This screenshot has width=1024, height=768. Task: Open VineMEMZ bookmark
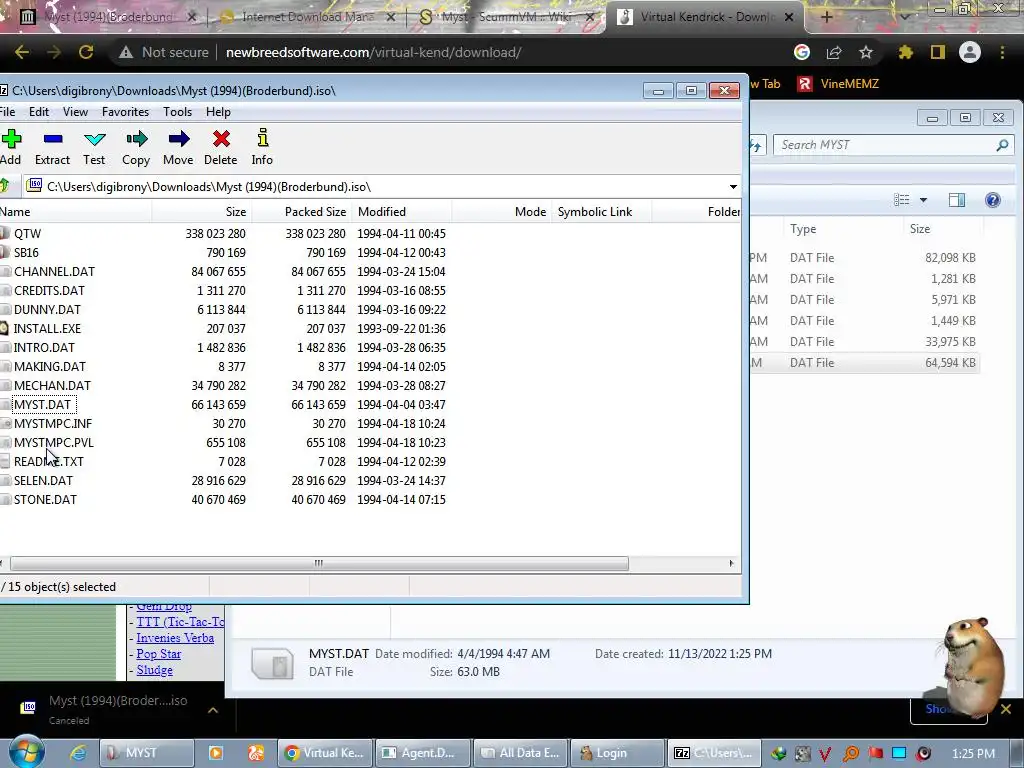point(839,84)
